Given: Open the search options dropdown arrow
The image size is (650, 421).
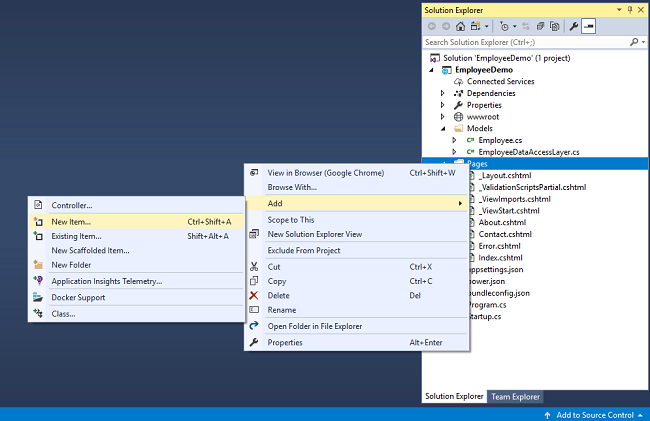Looking at the screenshot, I should [643, 42].
